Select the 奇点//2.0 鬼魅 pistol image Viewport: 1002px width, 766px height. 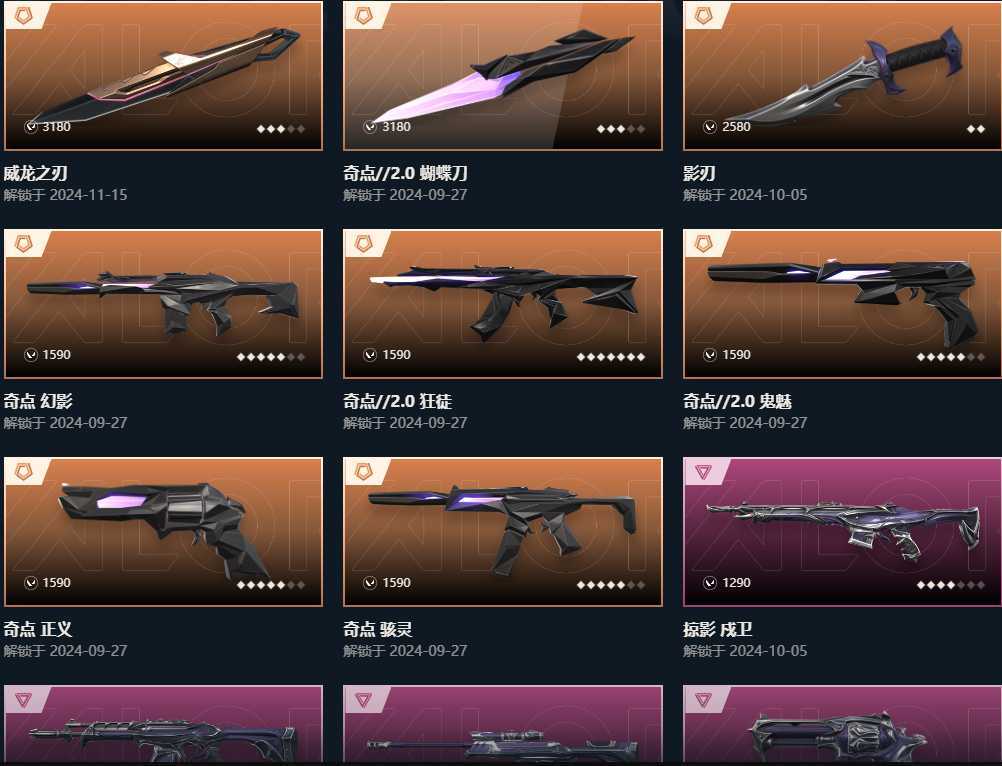pos(843,303)
